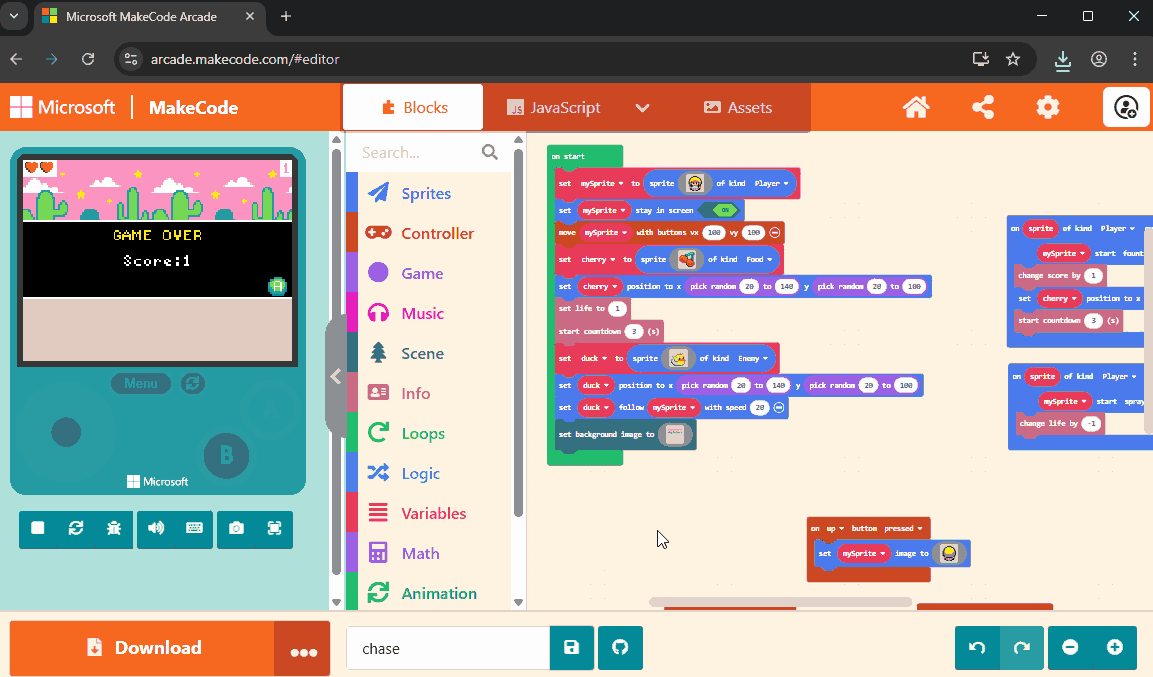This screenshot has width=1153, height=677.
Task: Open the settings gear menu
Action: coord(1048,107)
